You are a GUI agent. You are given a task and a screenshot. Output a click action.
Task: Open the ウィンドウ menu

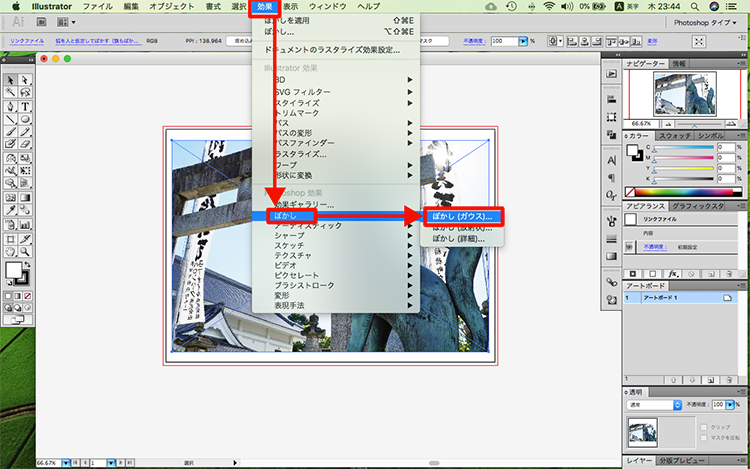326,7
